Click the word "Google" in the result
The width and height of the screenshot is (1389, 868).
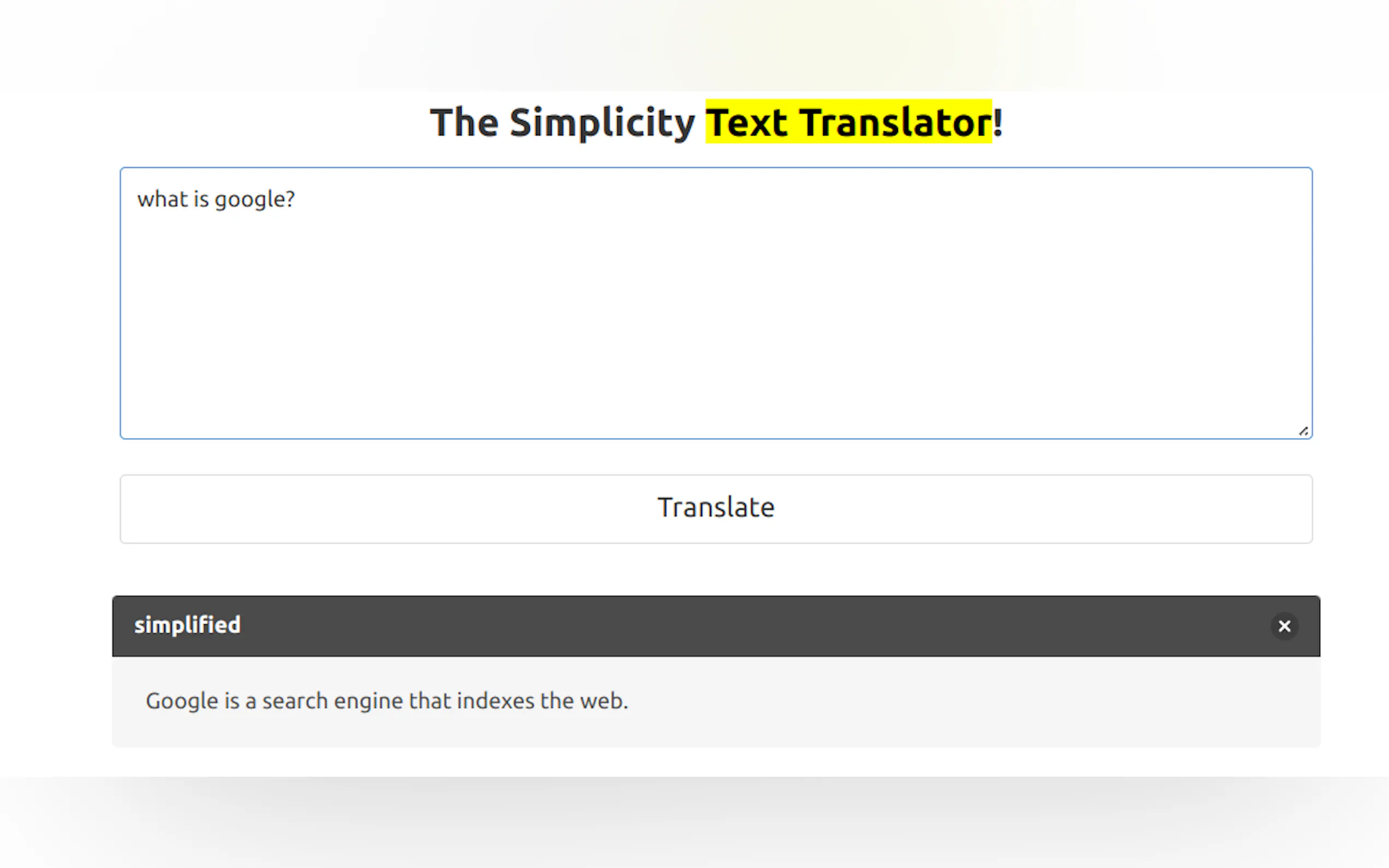[182, 701]
